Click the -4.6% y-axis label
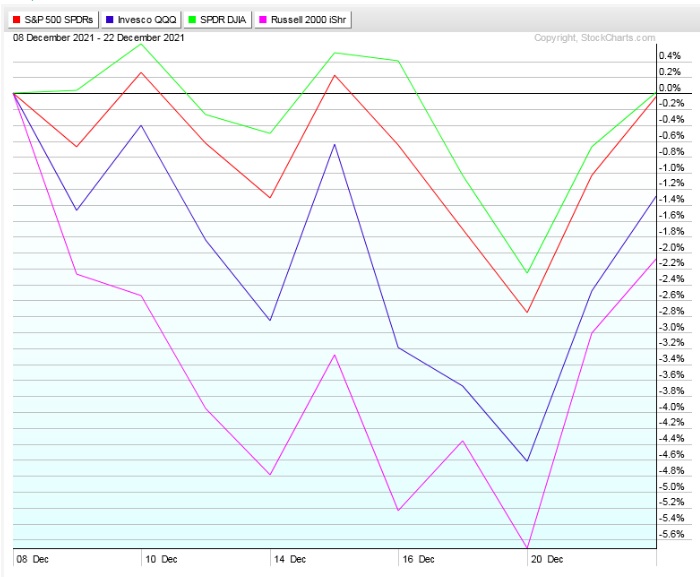Screen dimensions: 700x577 tap(671, 455)
